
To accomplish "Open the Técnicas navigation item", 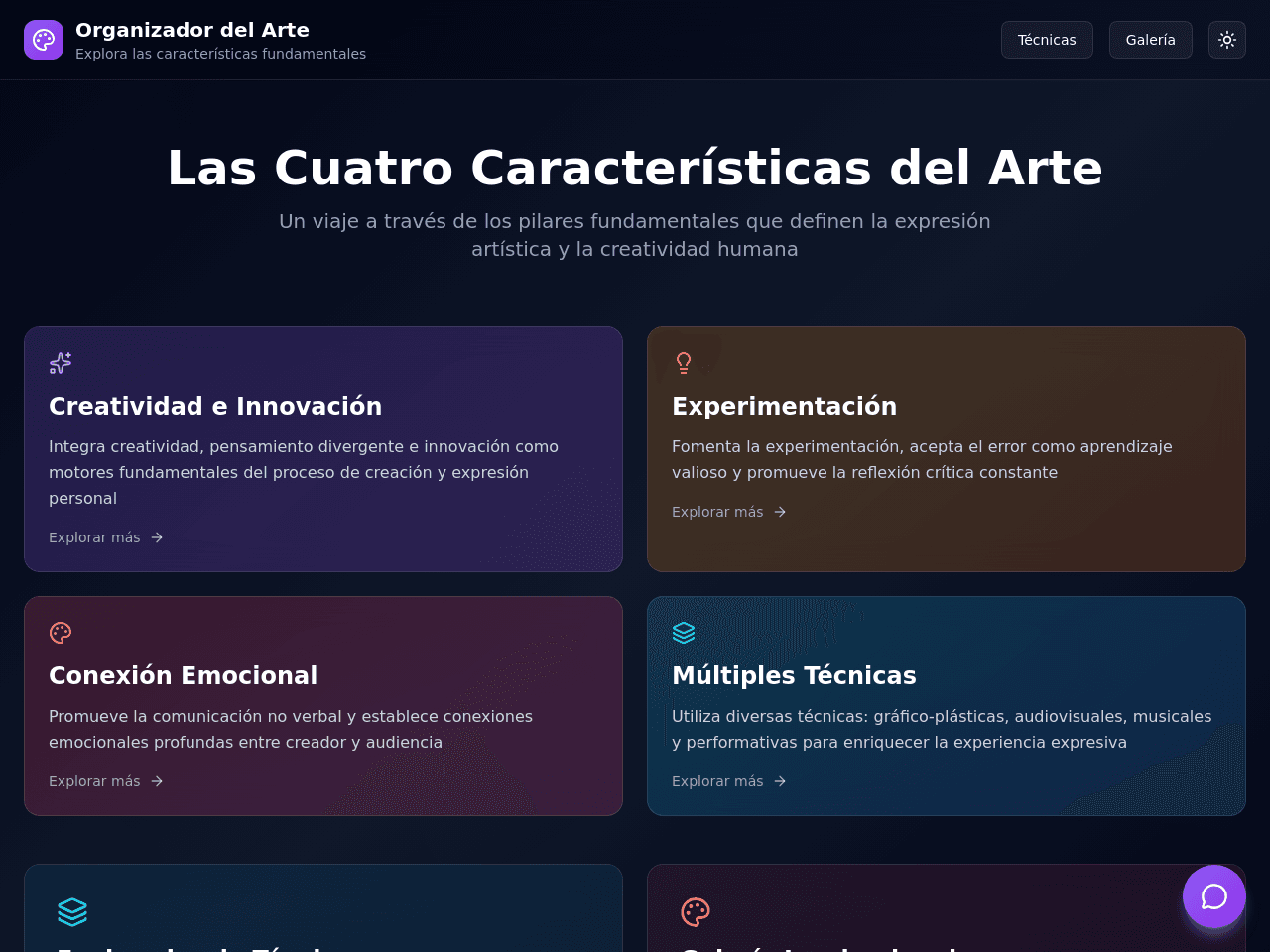I will point(1047,40).
